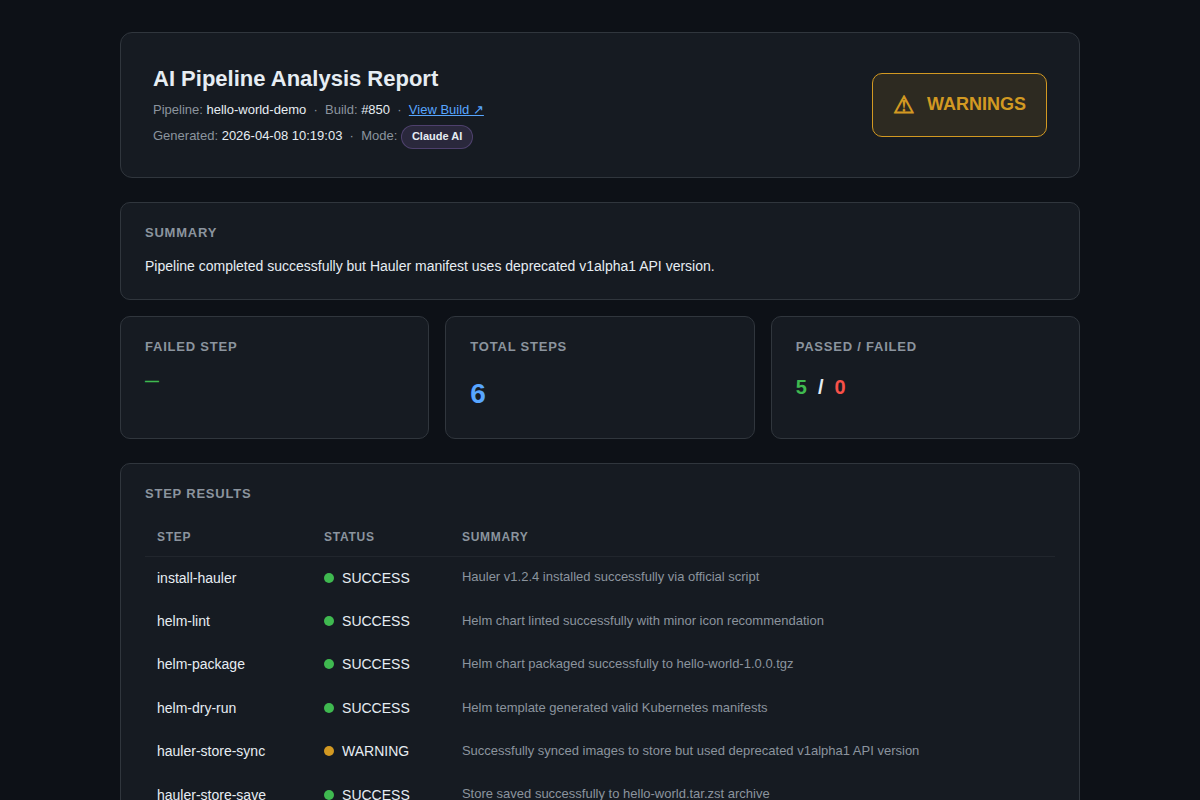Click the Total Steps count 6

[478, 394]
